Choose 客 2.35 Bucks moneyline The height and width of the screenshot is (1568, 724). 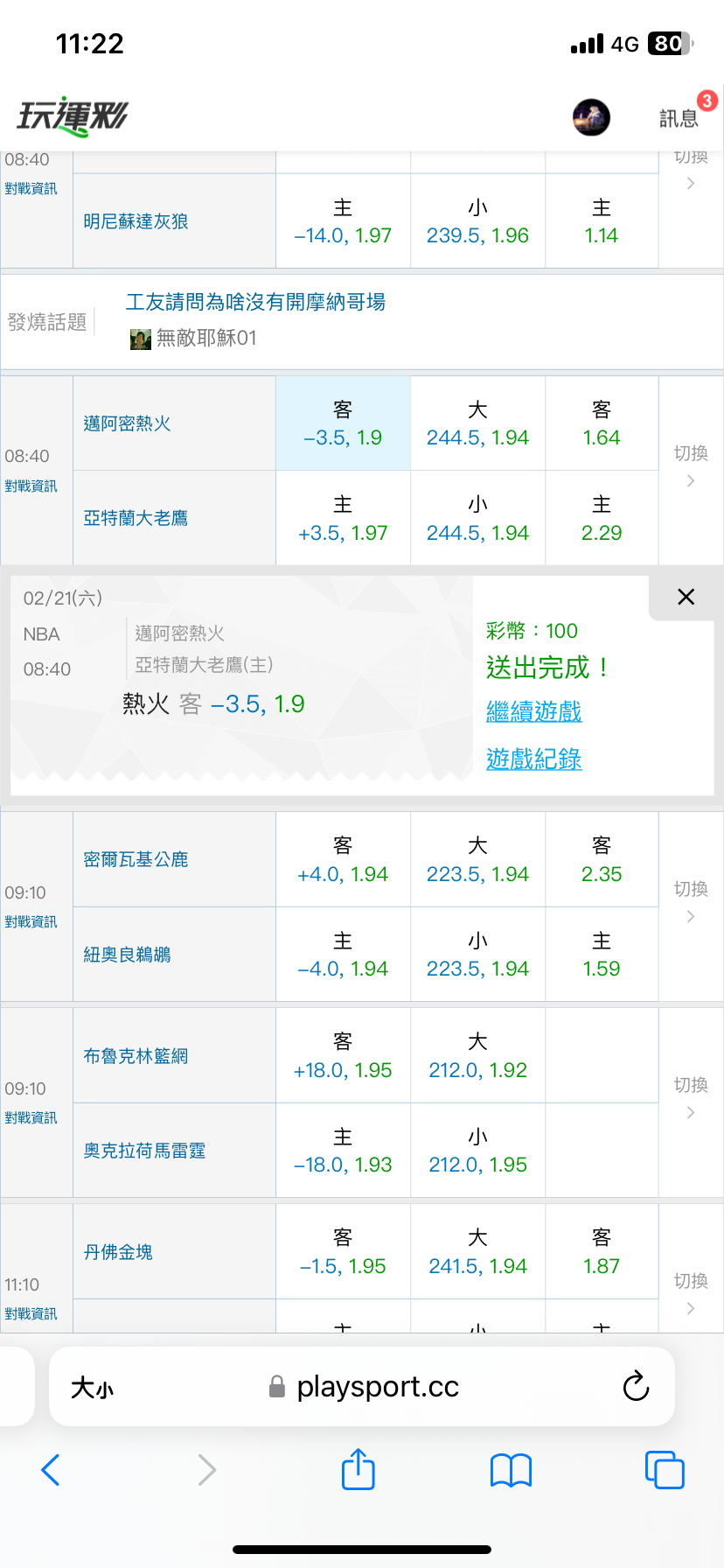click(602, 859)
